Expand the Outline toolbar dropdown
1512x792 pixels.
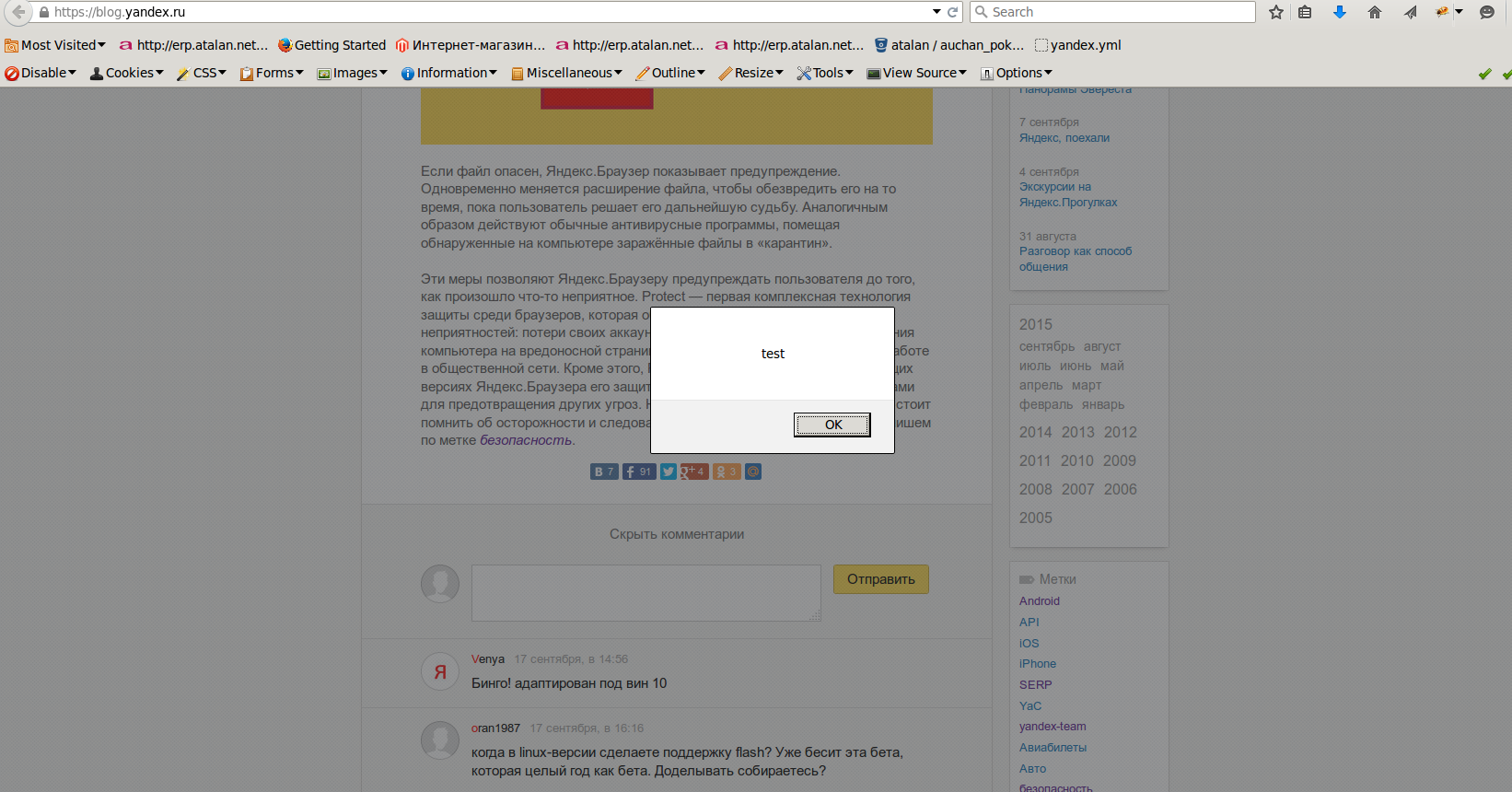[670, 73]
